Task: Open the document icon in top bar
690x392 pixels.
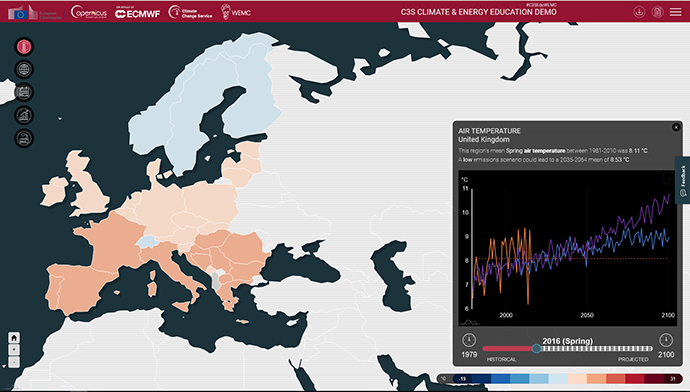Action: point(657,12)
